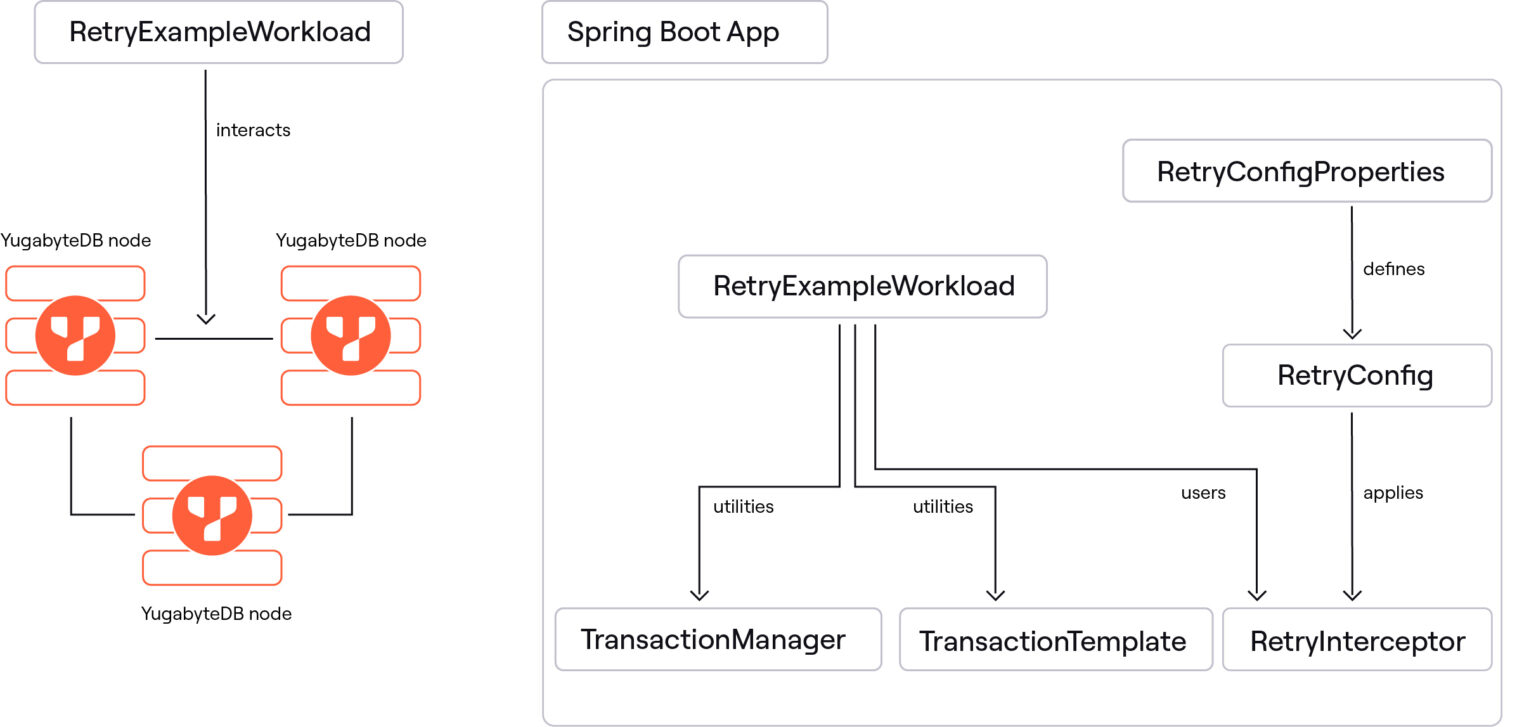Select the TransactionTemplate component box
This screenshot has height=727, width=1536.
pyautogui.click(x=1055, y=639)
